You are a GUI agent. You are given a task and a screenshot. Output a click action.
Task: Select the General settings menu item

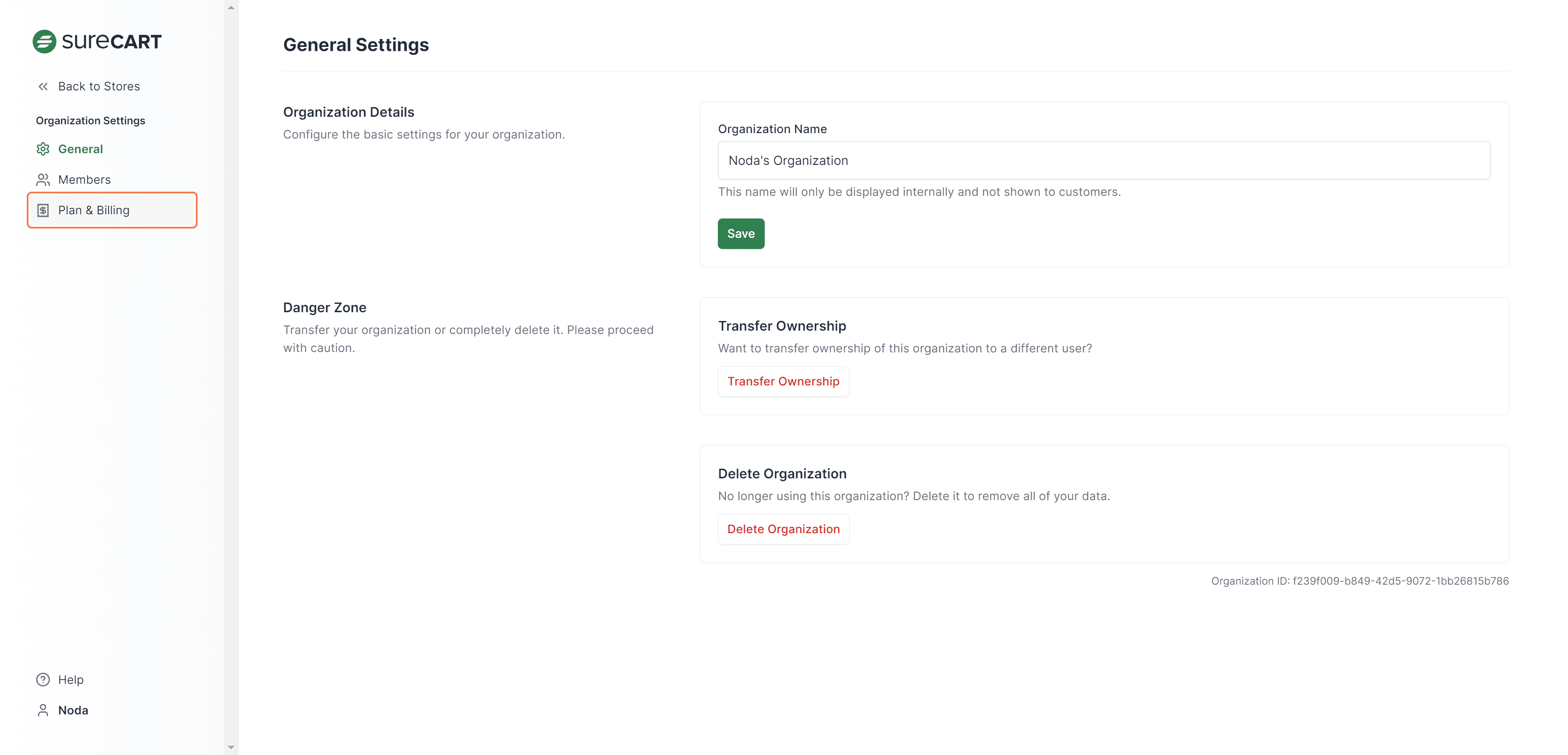pyautogui.click(x=80, y=149)
